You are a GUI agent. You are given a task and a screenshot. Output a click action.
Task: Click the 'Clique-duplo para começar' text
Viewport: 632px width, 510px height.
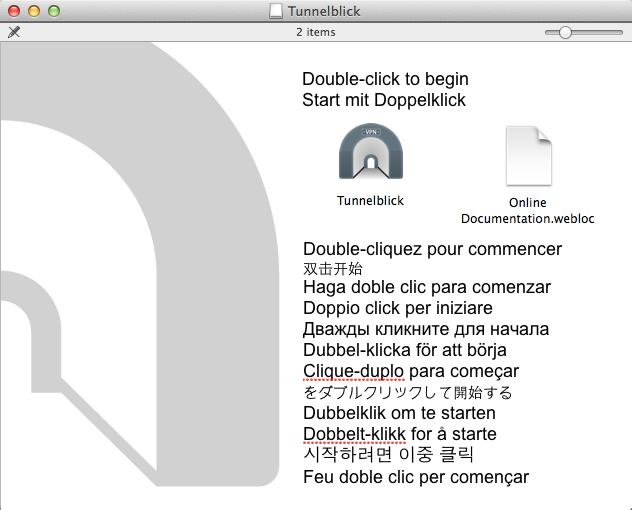[x=411, y=371]
